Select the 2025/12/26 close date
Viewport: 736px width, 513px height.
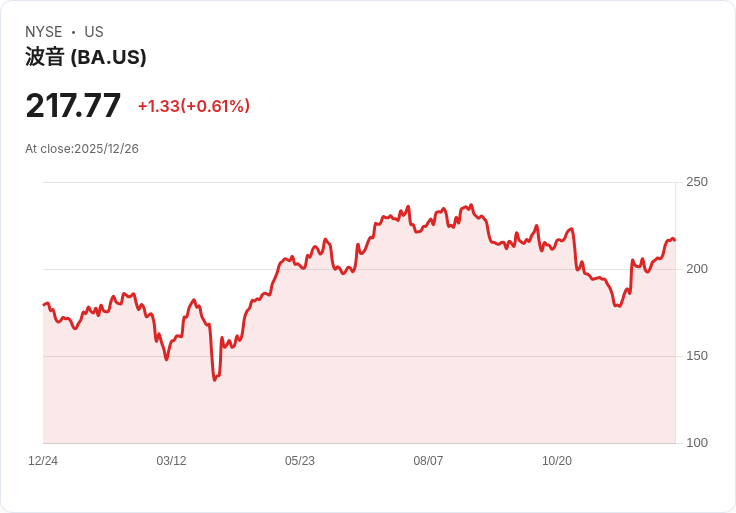(107, 149)
